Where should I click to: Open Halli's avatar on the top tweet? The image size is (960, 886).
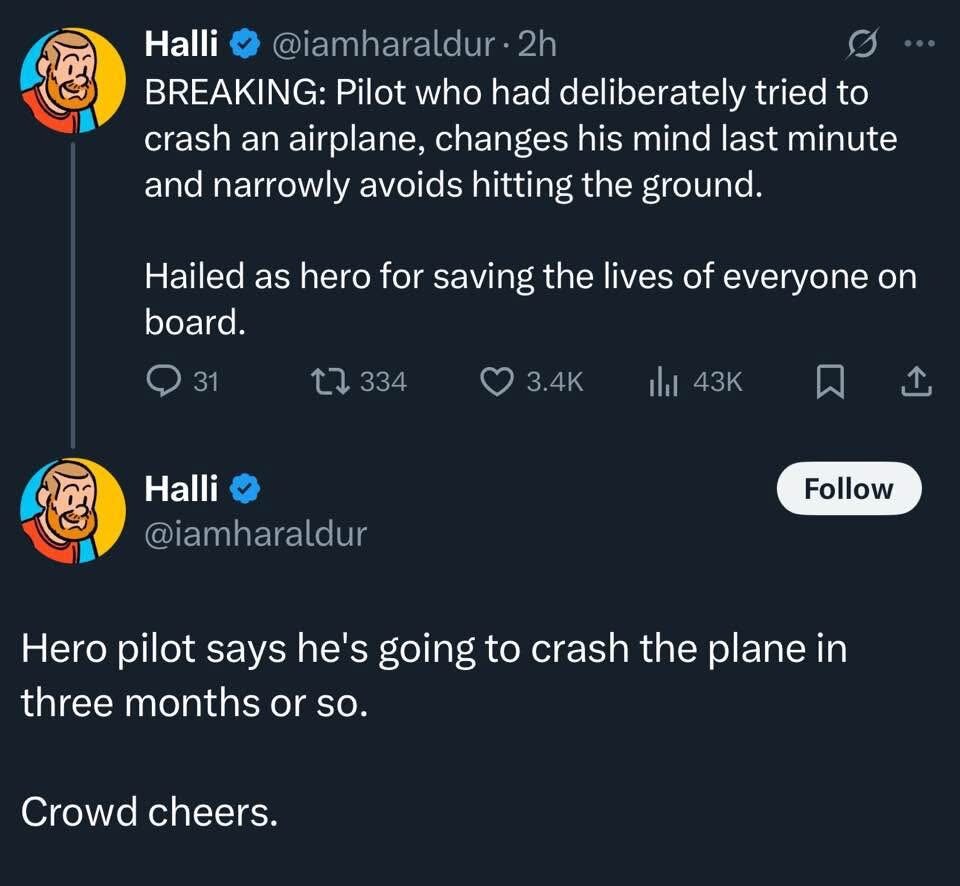(73, 79)
